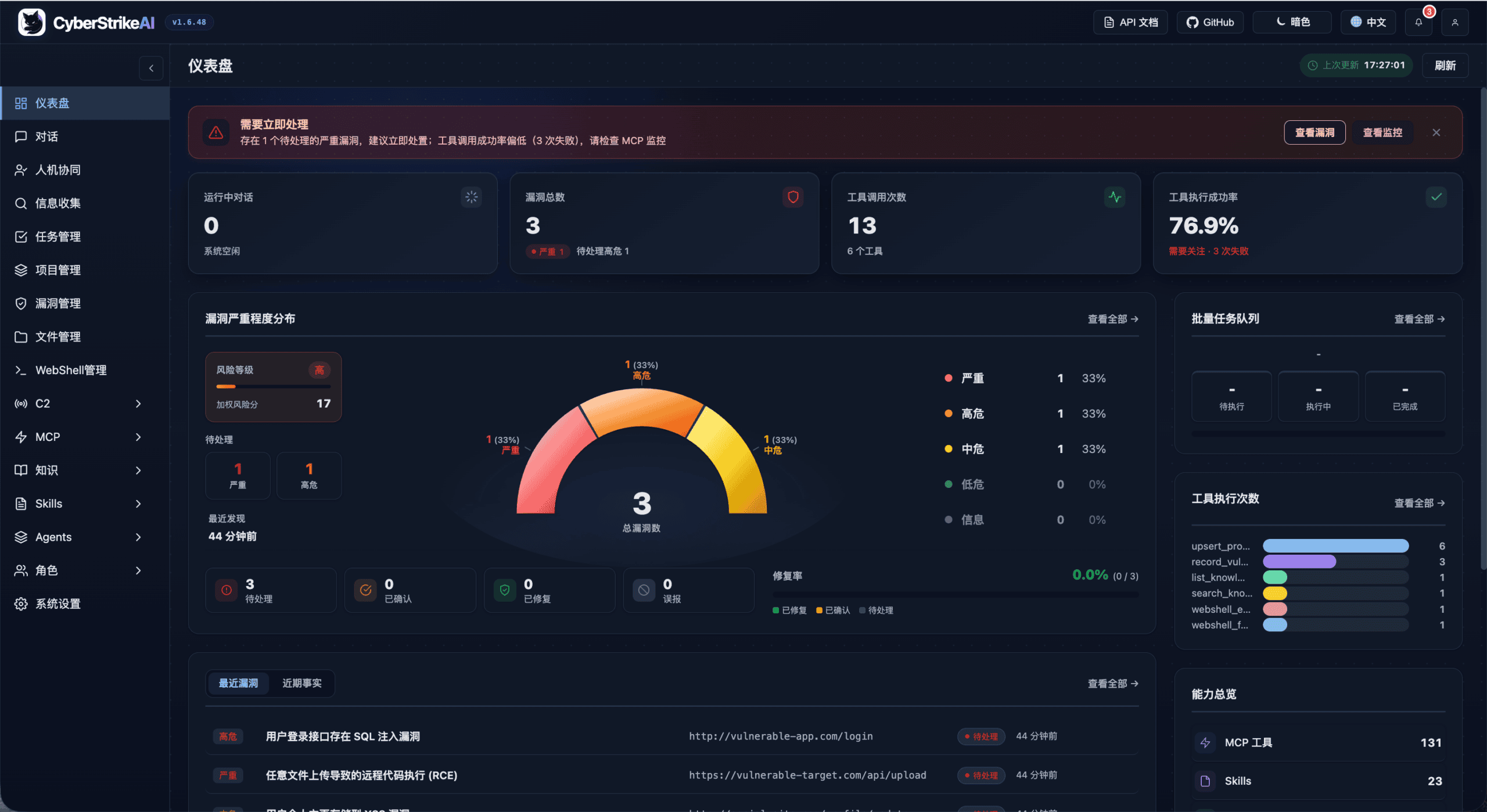Click the 查看监控 button
The height and width of the screenshot is (812, 1487).
(x=1382, y=132)
